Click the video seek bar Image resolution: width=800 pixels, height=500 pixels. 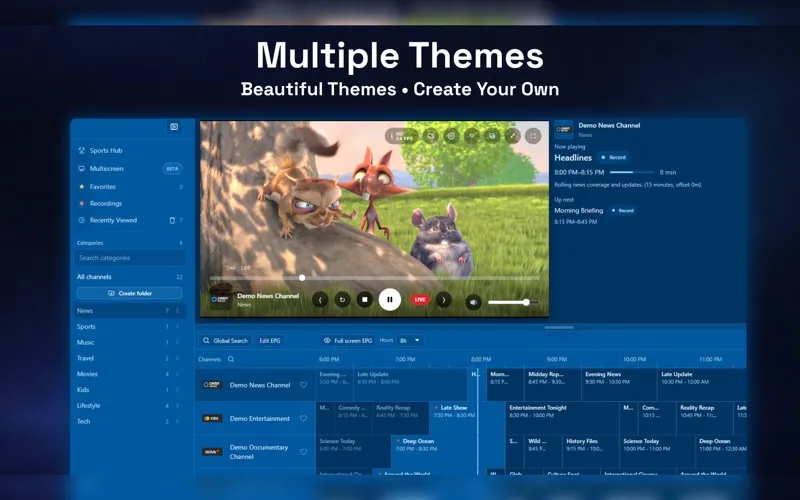373,278
